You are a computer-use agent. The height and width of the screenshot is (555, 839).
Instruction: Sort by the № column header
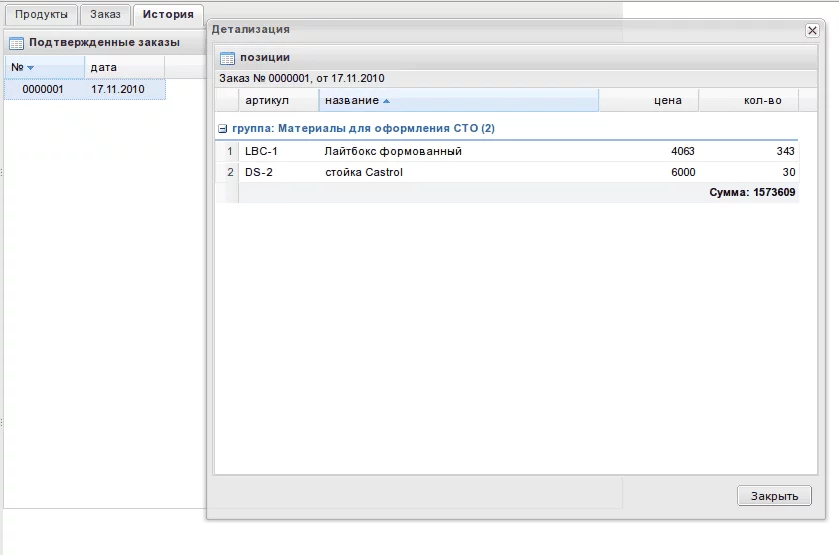[x=22, y=67]
